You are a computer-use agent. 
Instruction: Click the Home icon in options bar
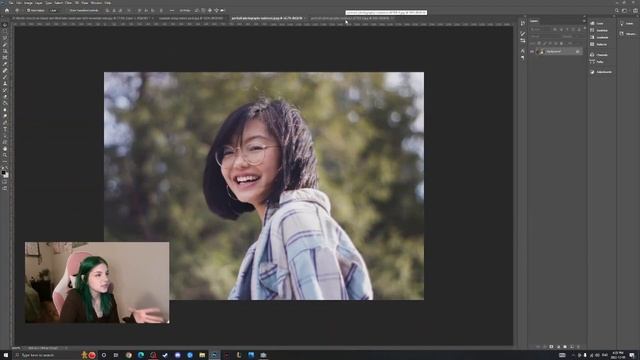(7, 10)
